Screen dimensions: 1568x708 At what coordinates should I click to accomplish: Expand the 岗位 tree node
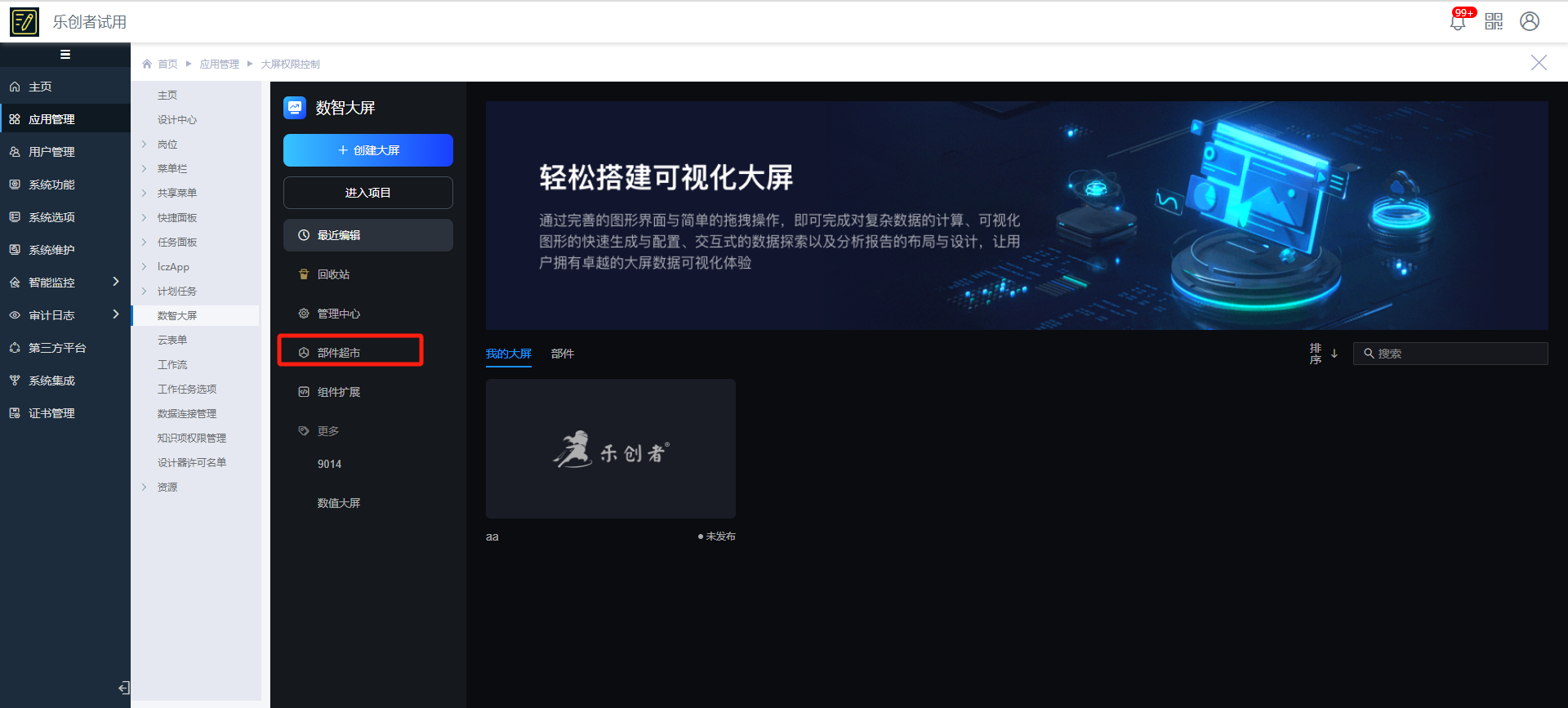145,145
